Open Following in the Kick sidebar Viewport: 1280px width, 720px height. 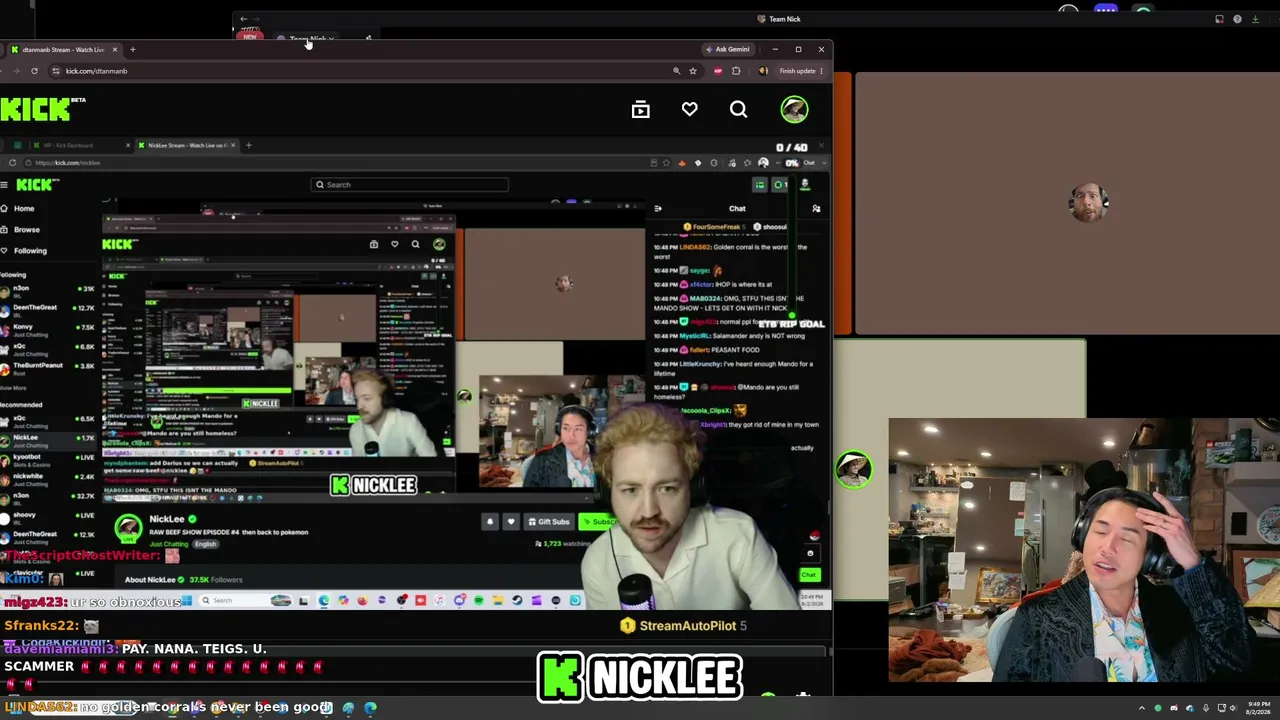coord(30,251)
